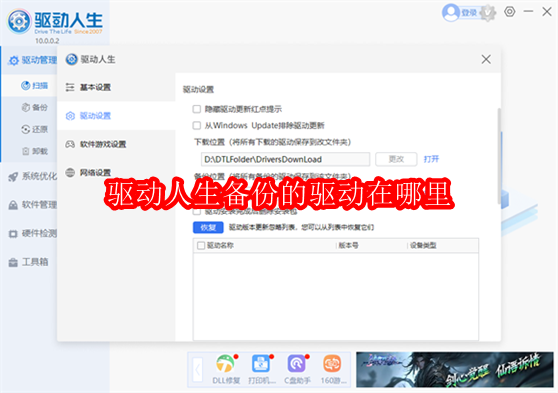Click the VIP shield badge icon

pyautogui.click(x=488, y=13)
